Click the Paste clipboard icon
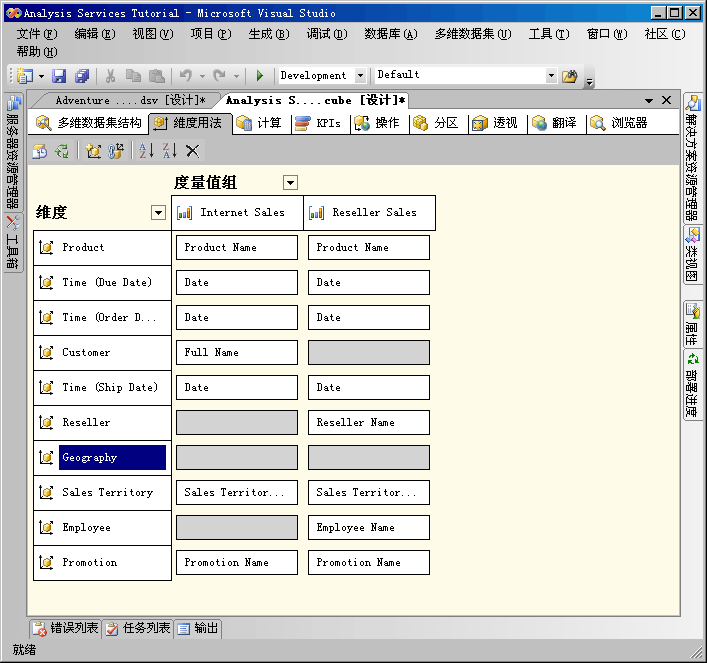707x663 pixels. pos(156,76)
